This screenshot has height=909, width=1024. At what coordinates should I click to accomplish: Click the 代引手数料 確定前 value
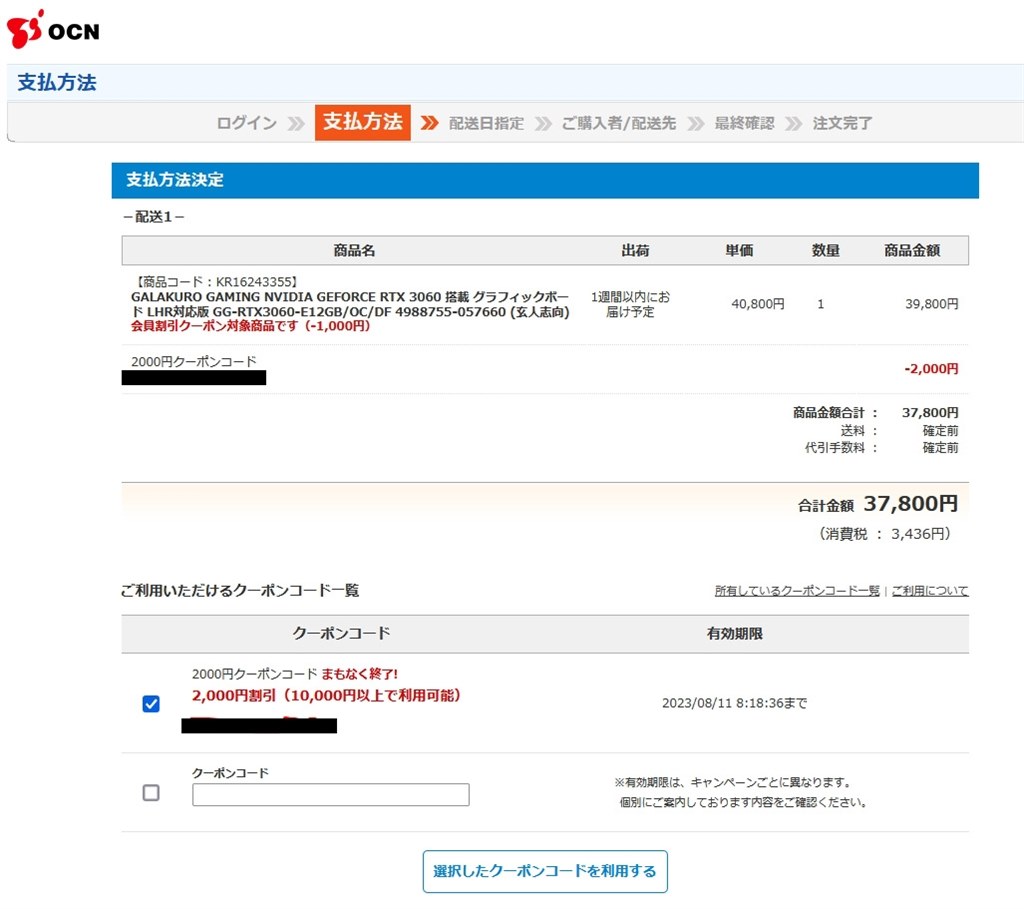[940, 447]
